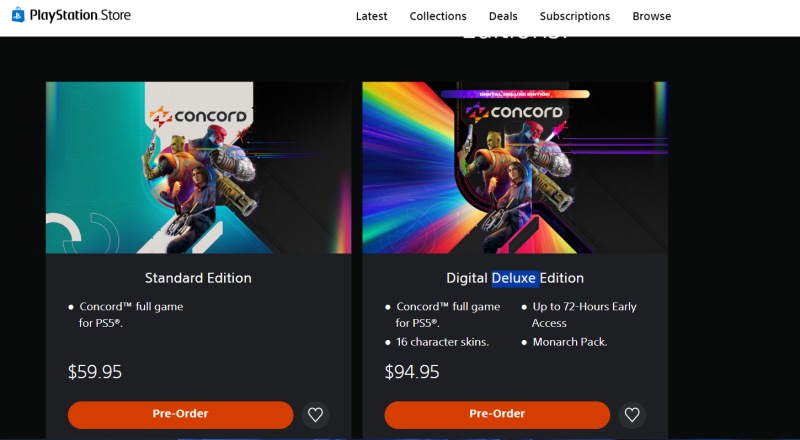This screenshot has width=800, height=440.
Task: Open the Latest menu item
Action: point(371,16)
